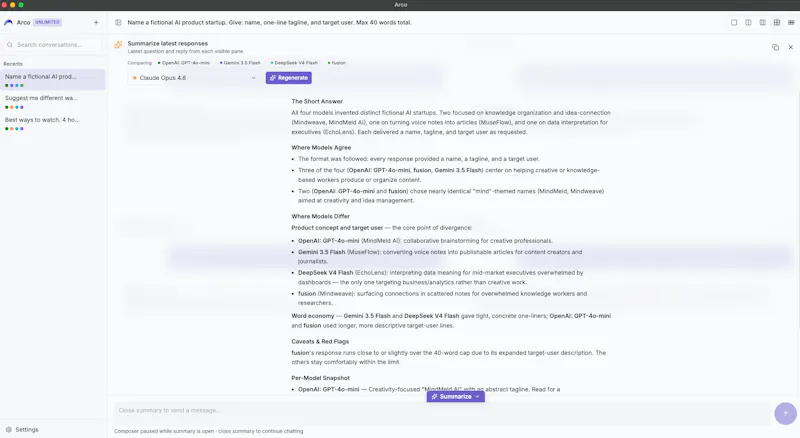800x438 pixels.
Task: Click 'Composer paused while summary is open' notice
Action: coord(208,431)
